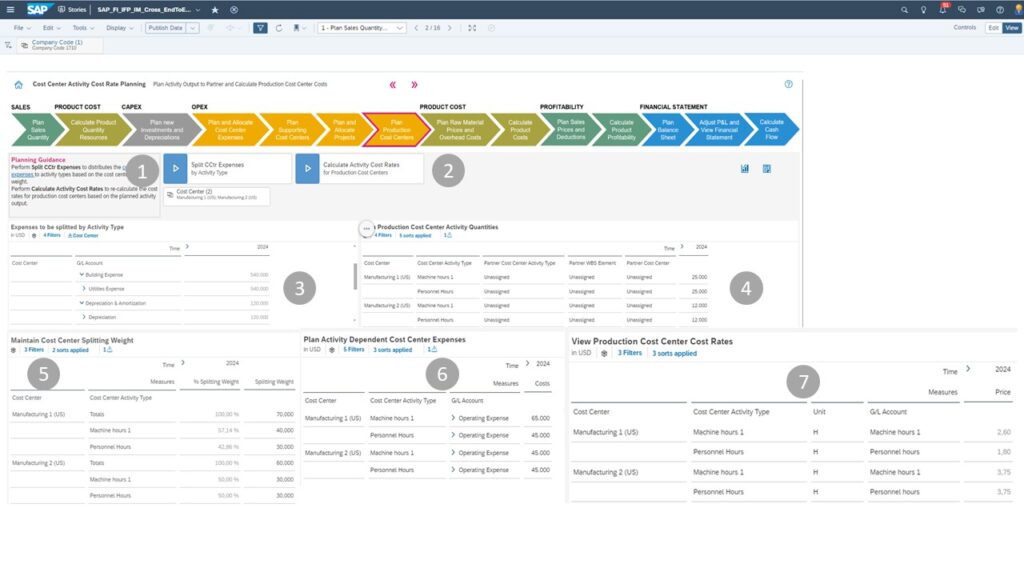
Task: Go to the next step with red double-arrow
Action: tap(414, 85)
